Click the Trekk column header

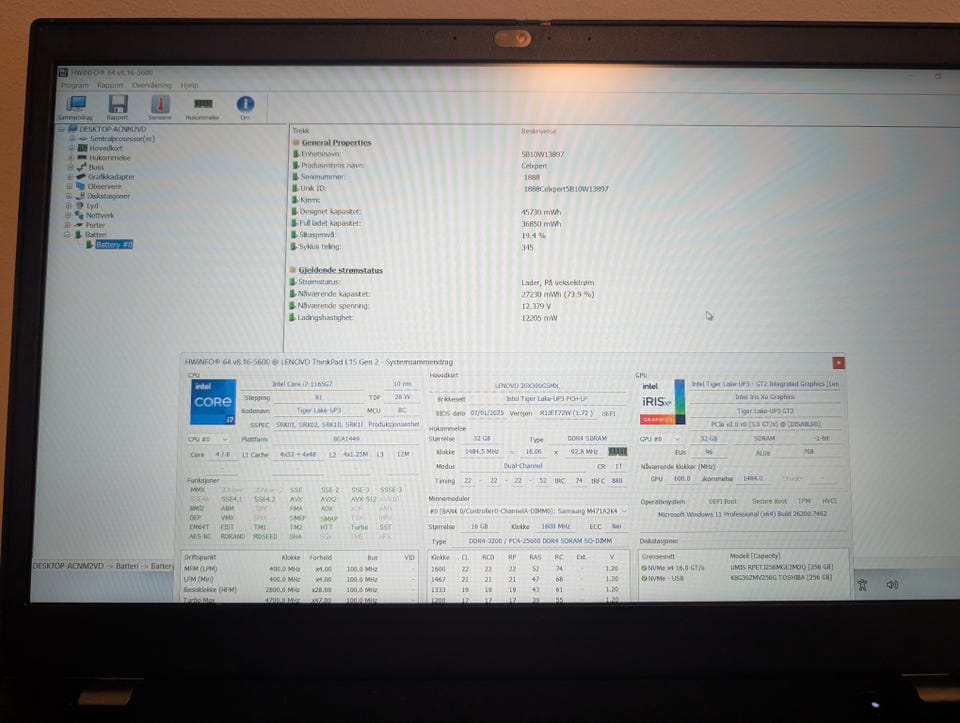pos(301,131)
